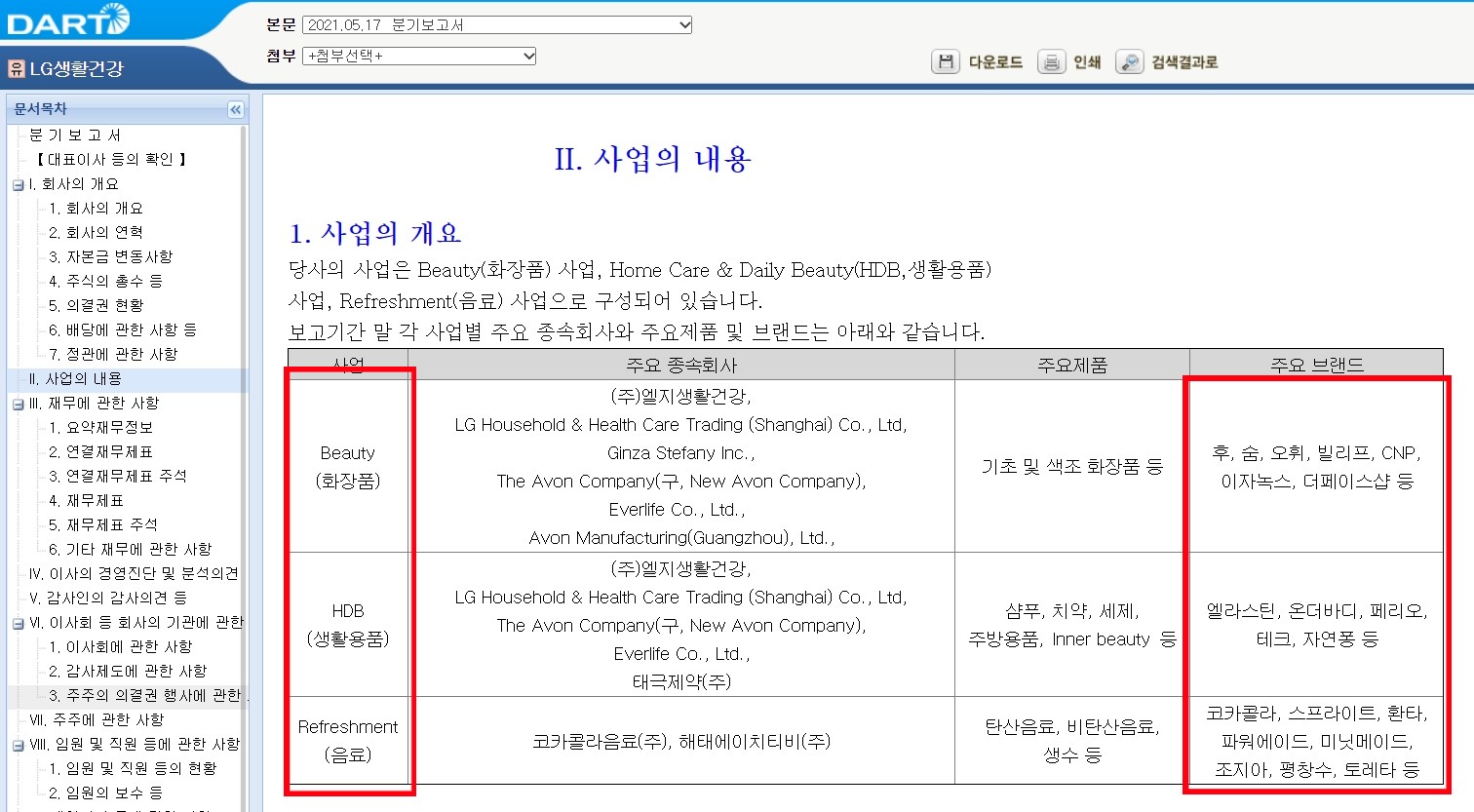Click 엘라스틴, 온더바디, 페리오 brand cell

[x=1316, y=625]
